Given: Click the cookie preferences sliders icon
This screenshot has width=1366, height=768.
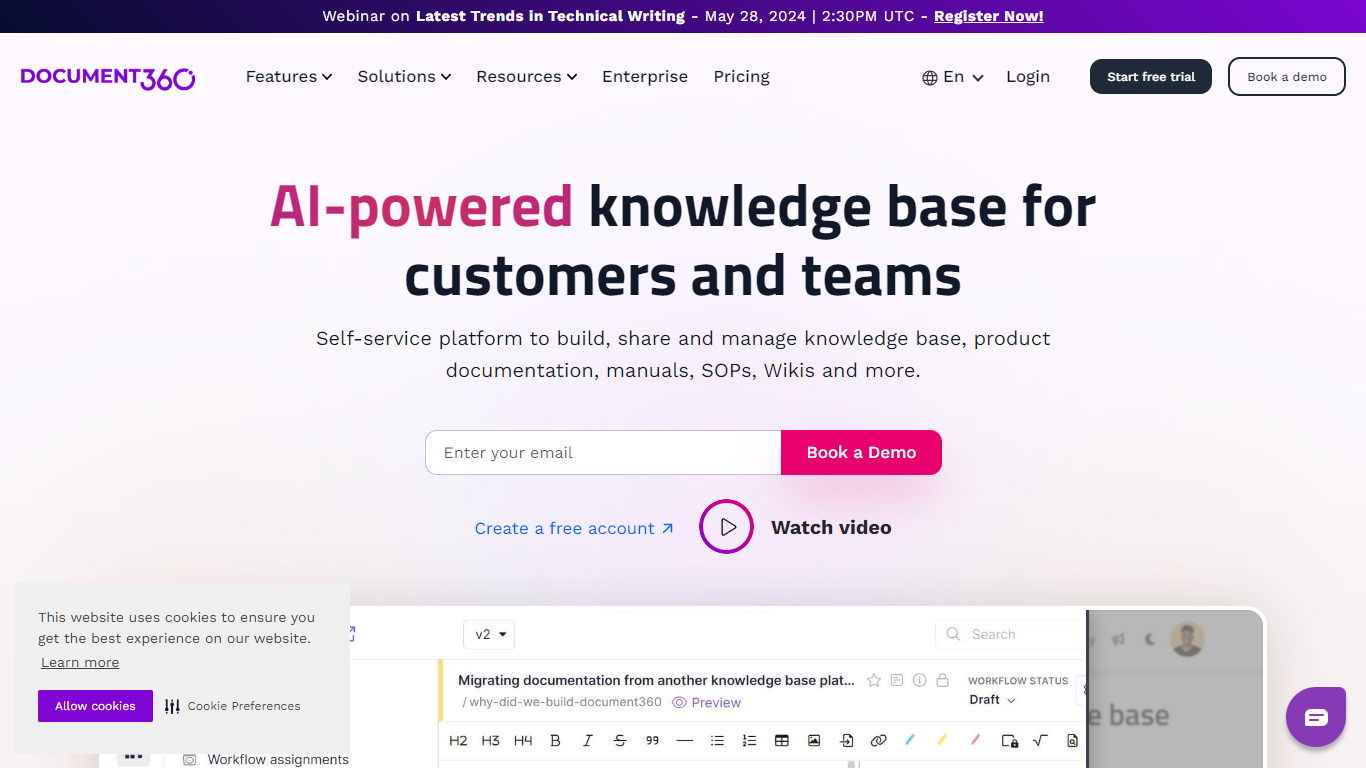Looking at the screenshot, I should [172, 706].
